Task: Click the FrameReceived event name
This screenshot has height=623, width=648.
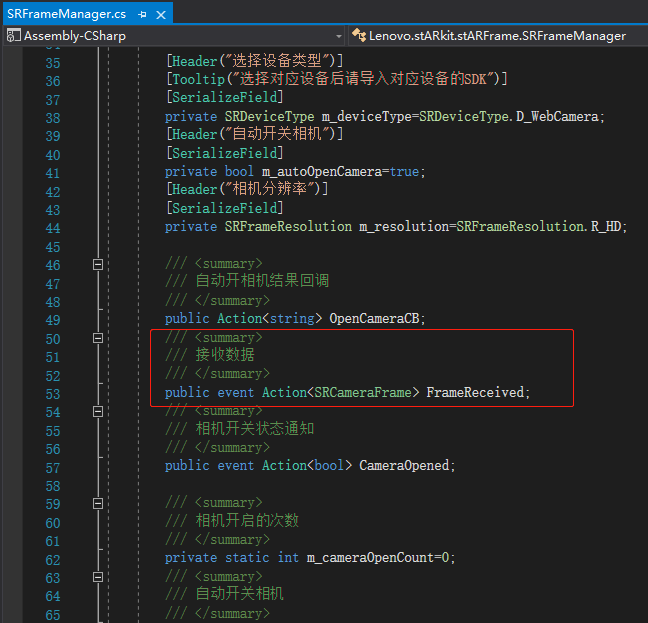Action: point(475,392)
